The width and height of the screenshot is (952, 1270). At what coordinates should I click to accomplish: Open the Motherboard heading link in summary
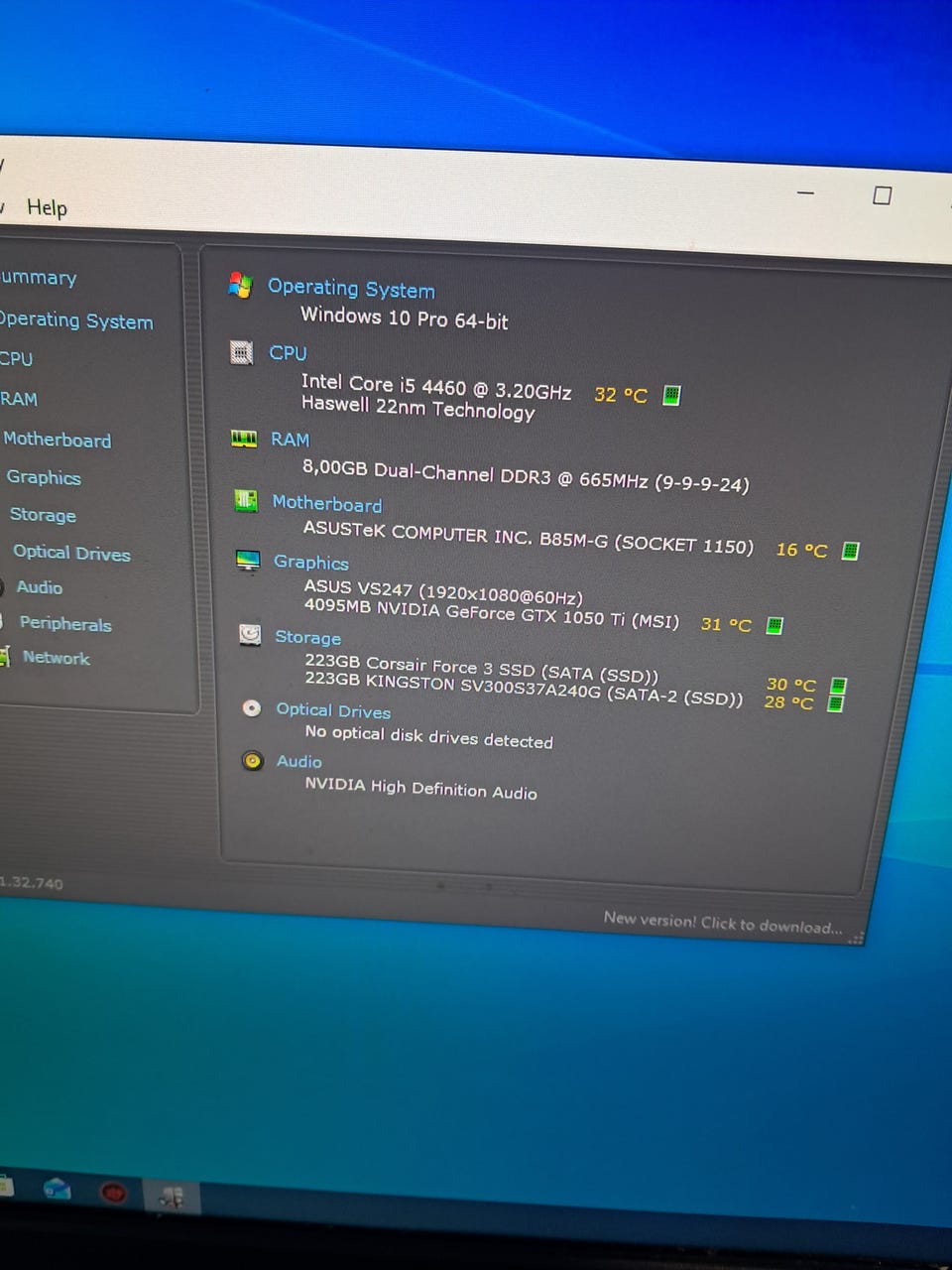point(326,503)
